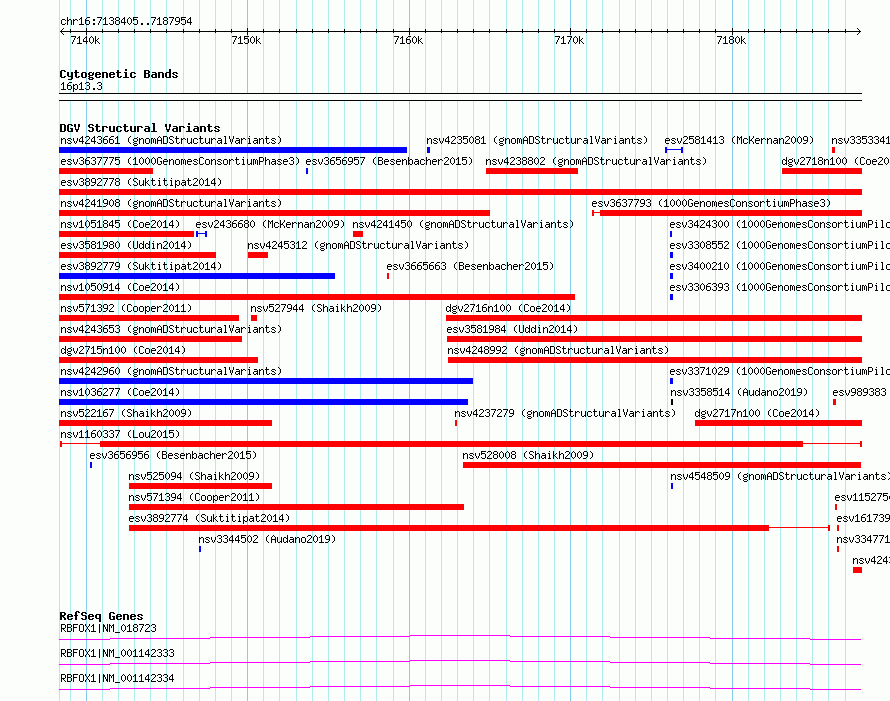Open nsv4241908 gnomADStructuralVariants entry
The height and width of the screenshot is (701, 890).
pos(171,203)
